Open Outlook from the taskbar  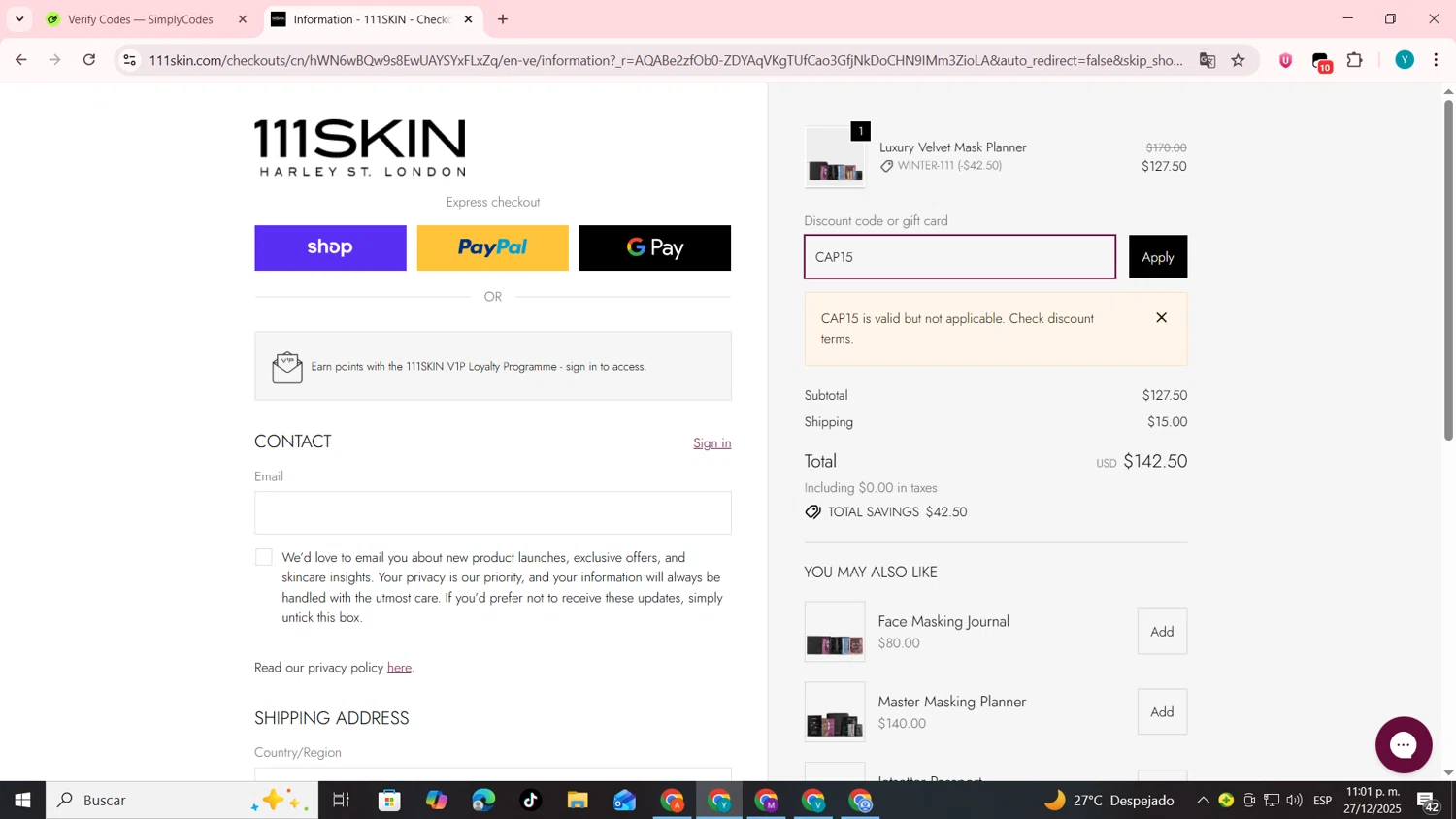point(624,801)
